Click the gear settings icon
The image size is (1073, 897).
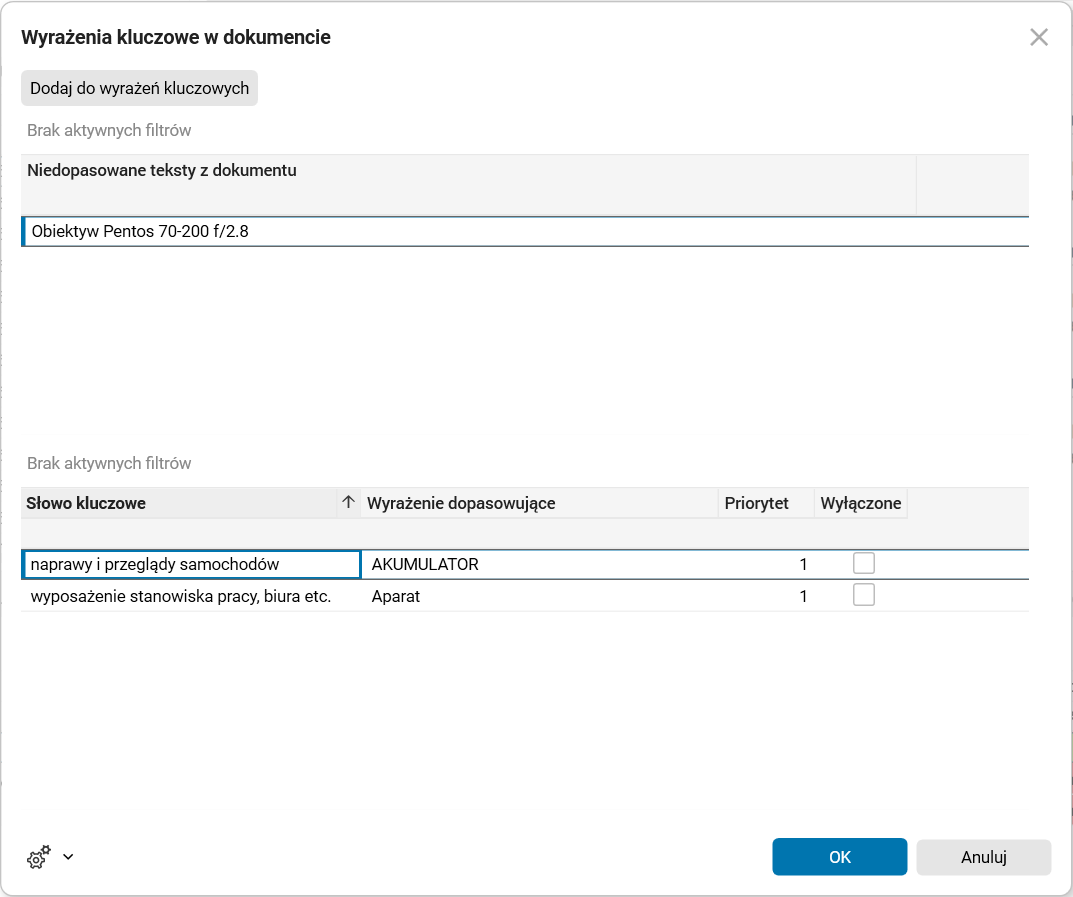tap(39, 857)
